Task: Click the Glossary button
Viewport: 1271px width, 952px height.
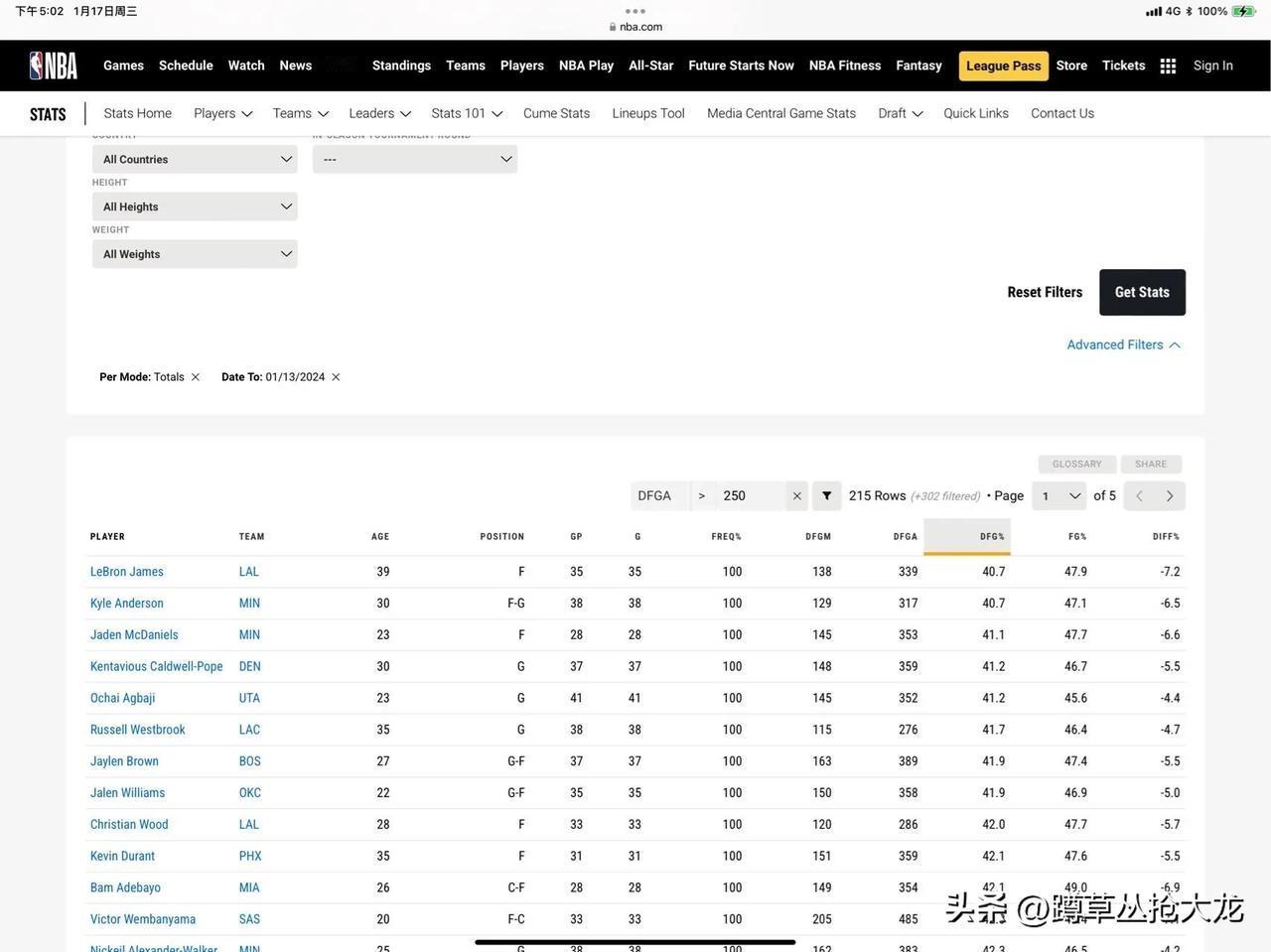Action: coord(1077,464)
